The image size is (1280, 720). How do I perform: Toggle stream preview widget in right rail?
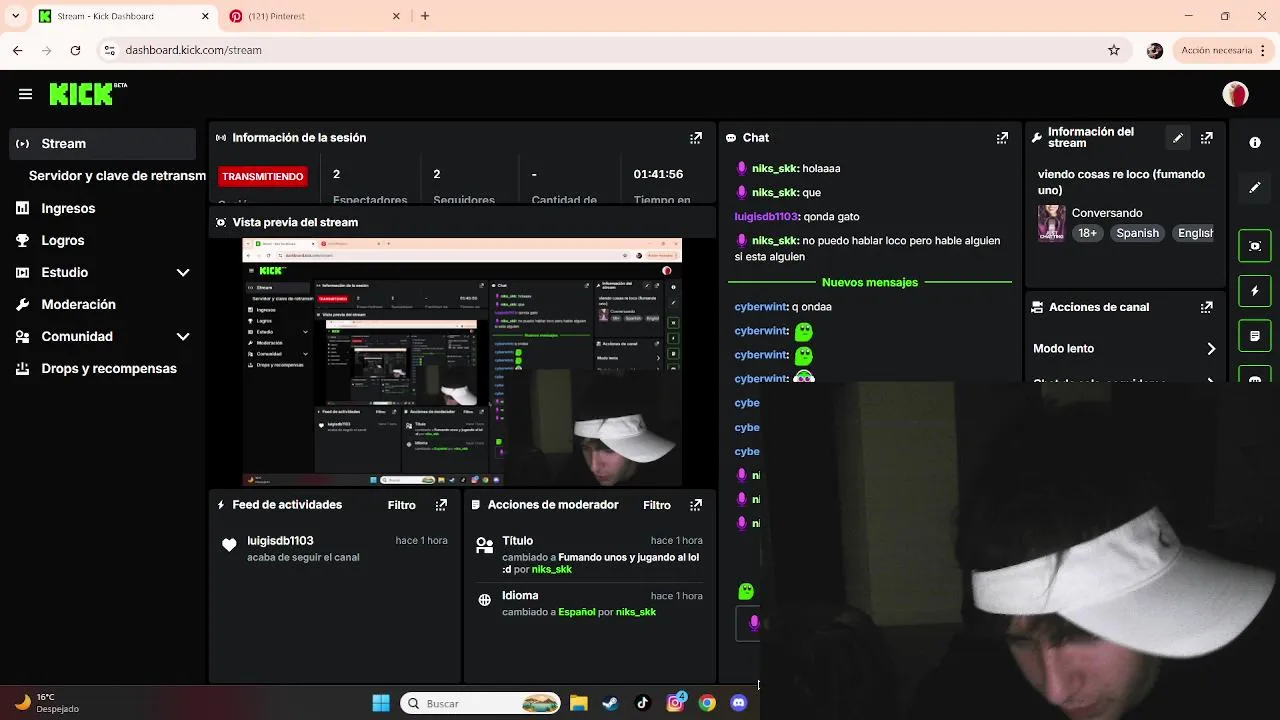(1255, 246)
